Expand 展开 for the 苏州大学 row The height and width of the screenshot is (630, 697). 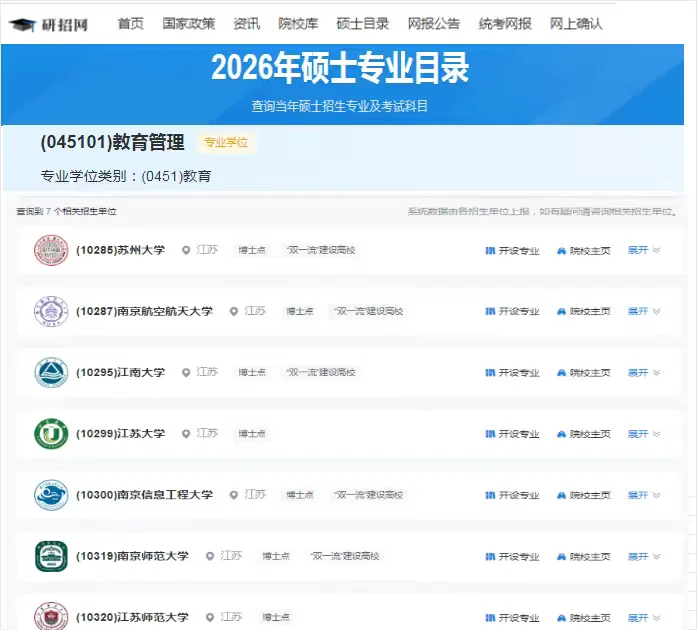coord(644,250)
